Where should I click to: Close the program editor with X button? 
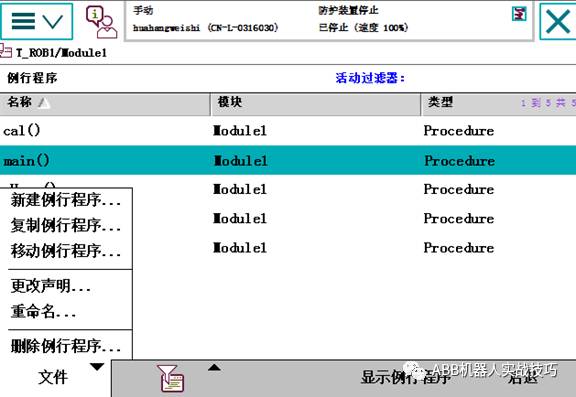558,22
